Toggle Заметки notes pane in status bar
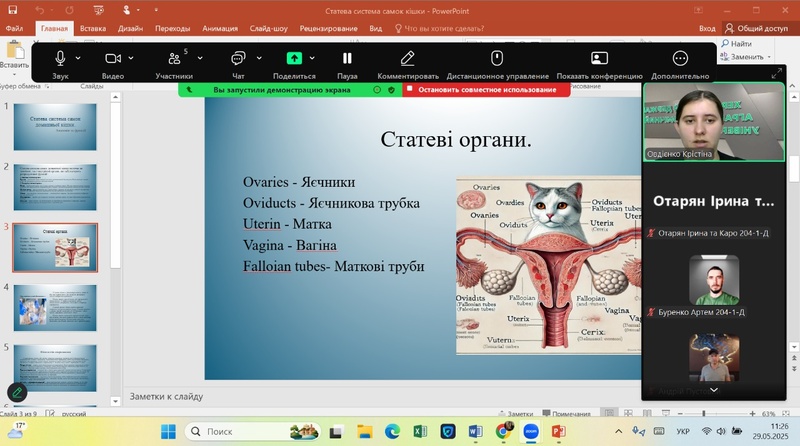This screenshot has height=446, width=800. [x=515, y=414]
